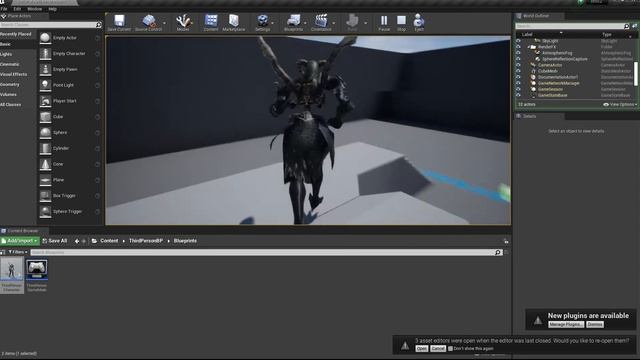Click Cancel on asset editors prompt

(x=438, y=349)
